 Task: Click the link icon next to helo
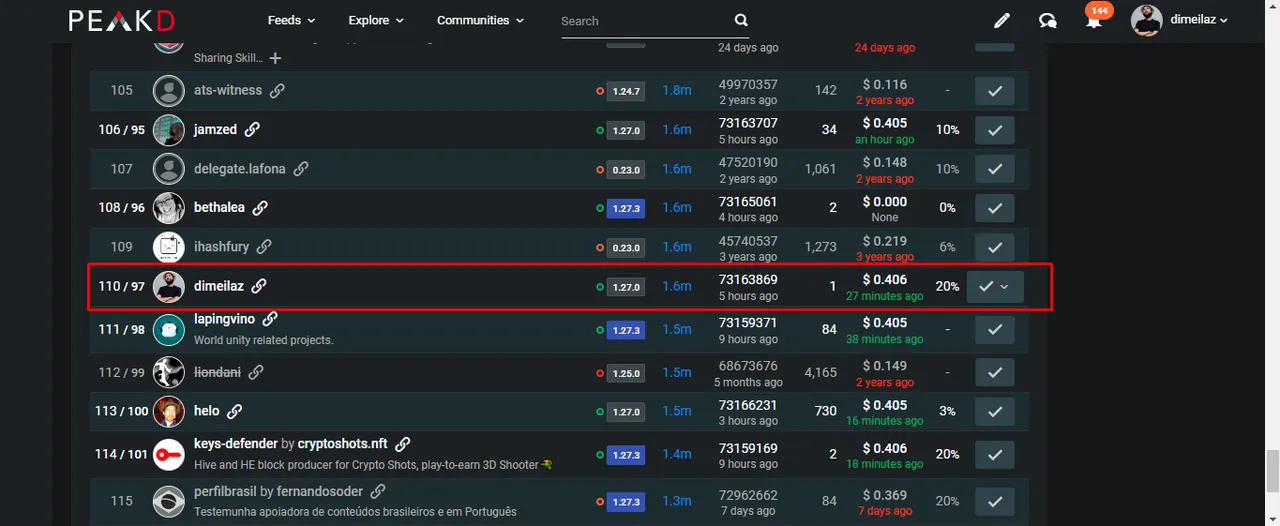[x=235, y=411]
